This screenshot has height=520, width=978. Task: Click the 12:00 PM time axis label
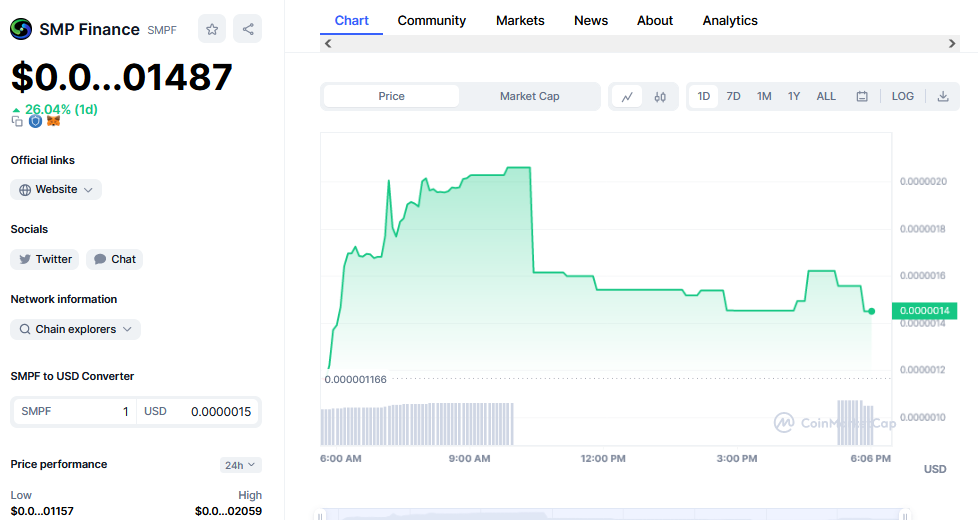click(x=603, y=458)
